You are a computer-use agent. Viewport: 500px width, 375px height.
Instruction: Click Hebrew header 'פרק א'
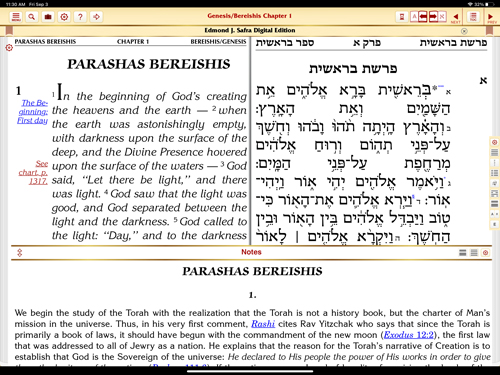(367, 43)
